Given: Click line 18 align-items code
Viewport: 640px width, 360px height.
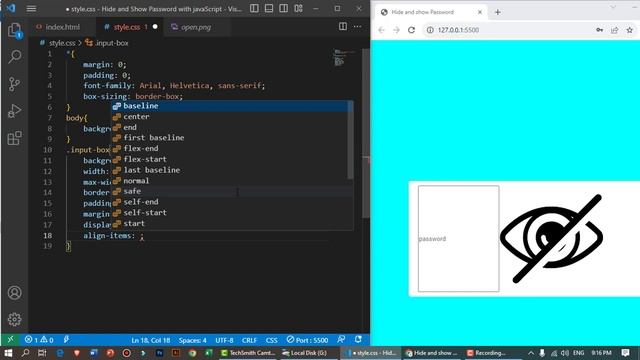Looking at the screenshot, I should click(x=113, y=236).
